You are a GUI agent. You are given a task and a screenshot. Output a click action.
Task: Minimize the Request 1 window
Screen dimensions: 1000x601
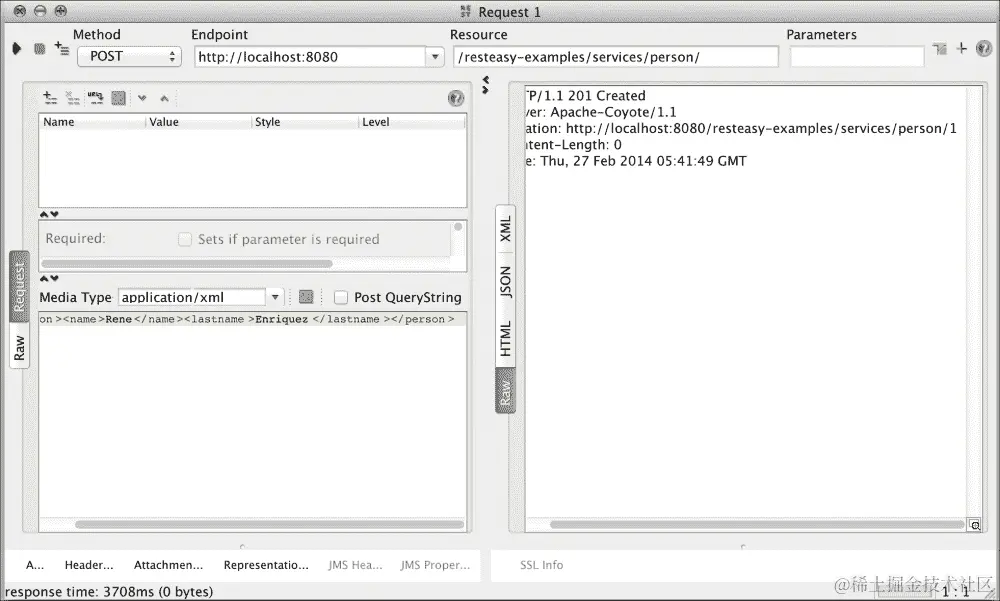40,11
